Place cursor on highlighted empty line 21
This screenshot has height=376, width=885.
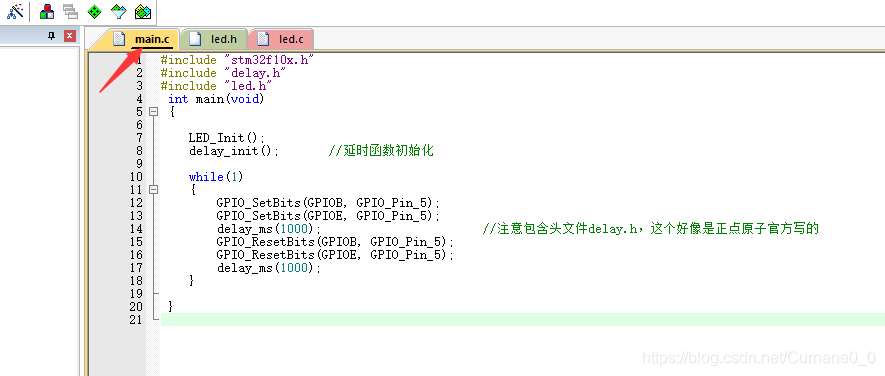pos(523,320)
